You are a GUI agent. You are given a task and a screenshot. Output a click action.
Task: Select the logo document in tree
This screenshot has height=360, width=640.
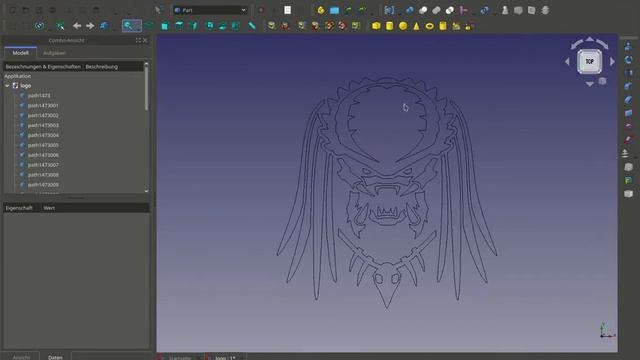pos(26,86)
